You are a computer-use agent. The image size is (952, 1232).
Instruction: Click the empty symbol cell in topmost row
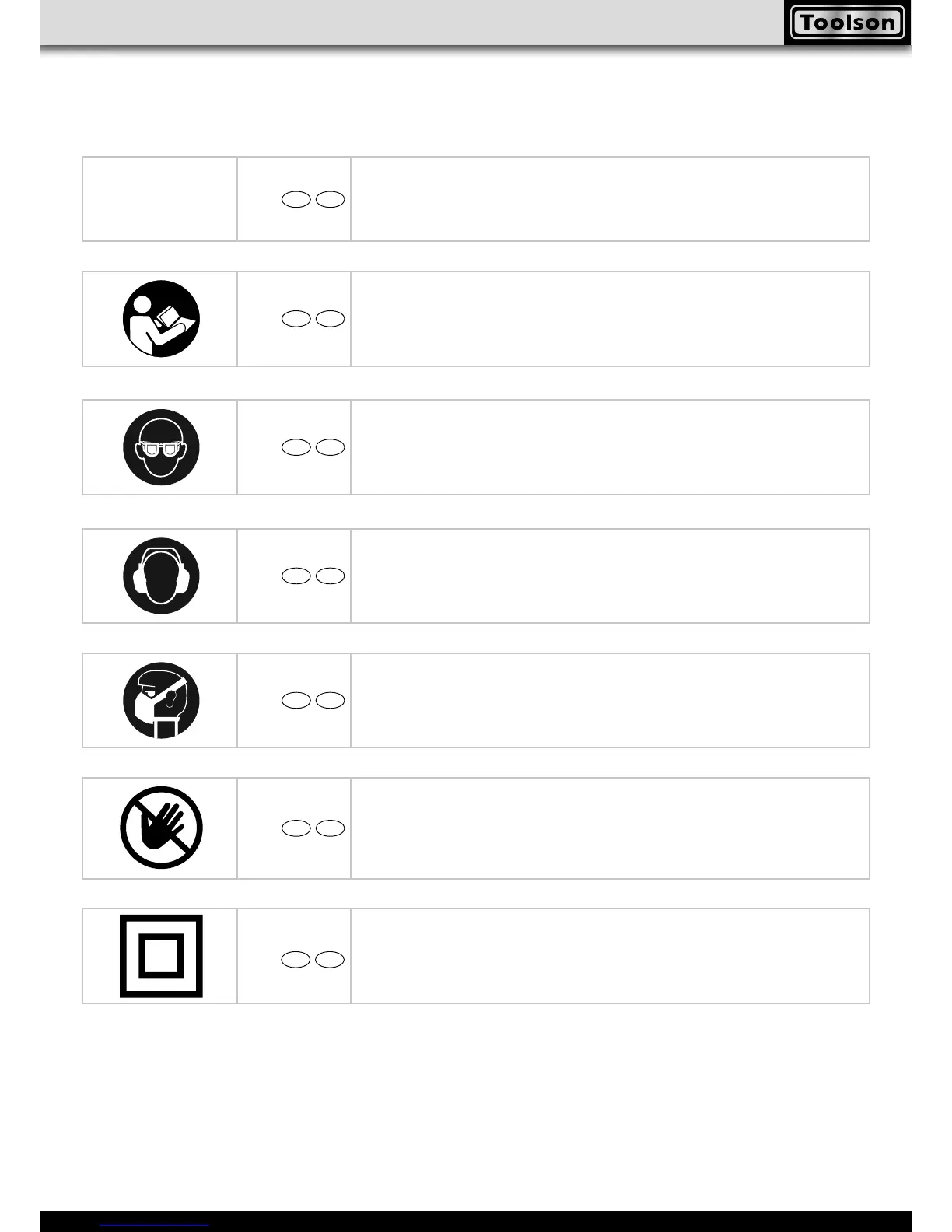(159, 199)
